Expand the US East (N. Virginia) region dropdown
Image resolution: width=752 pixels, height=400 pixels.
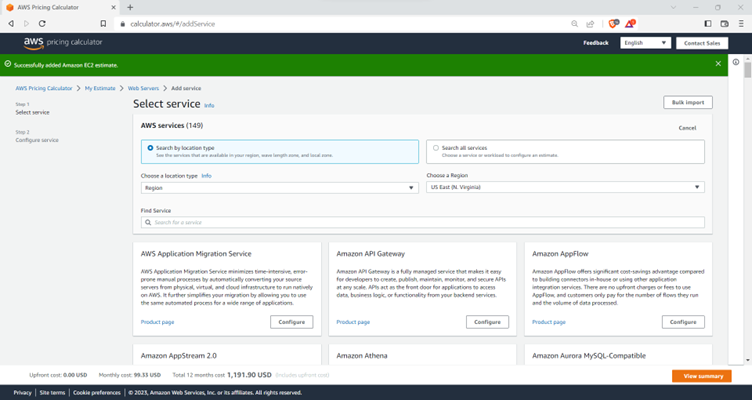coord(565,187)
